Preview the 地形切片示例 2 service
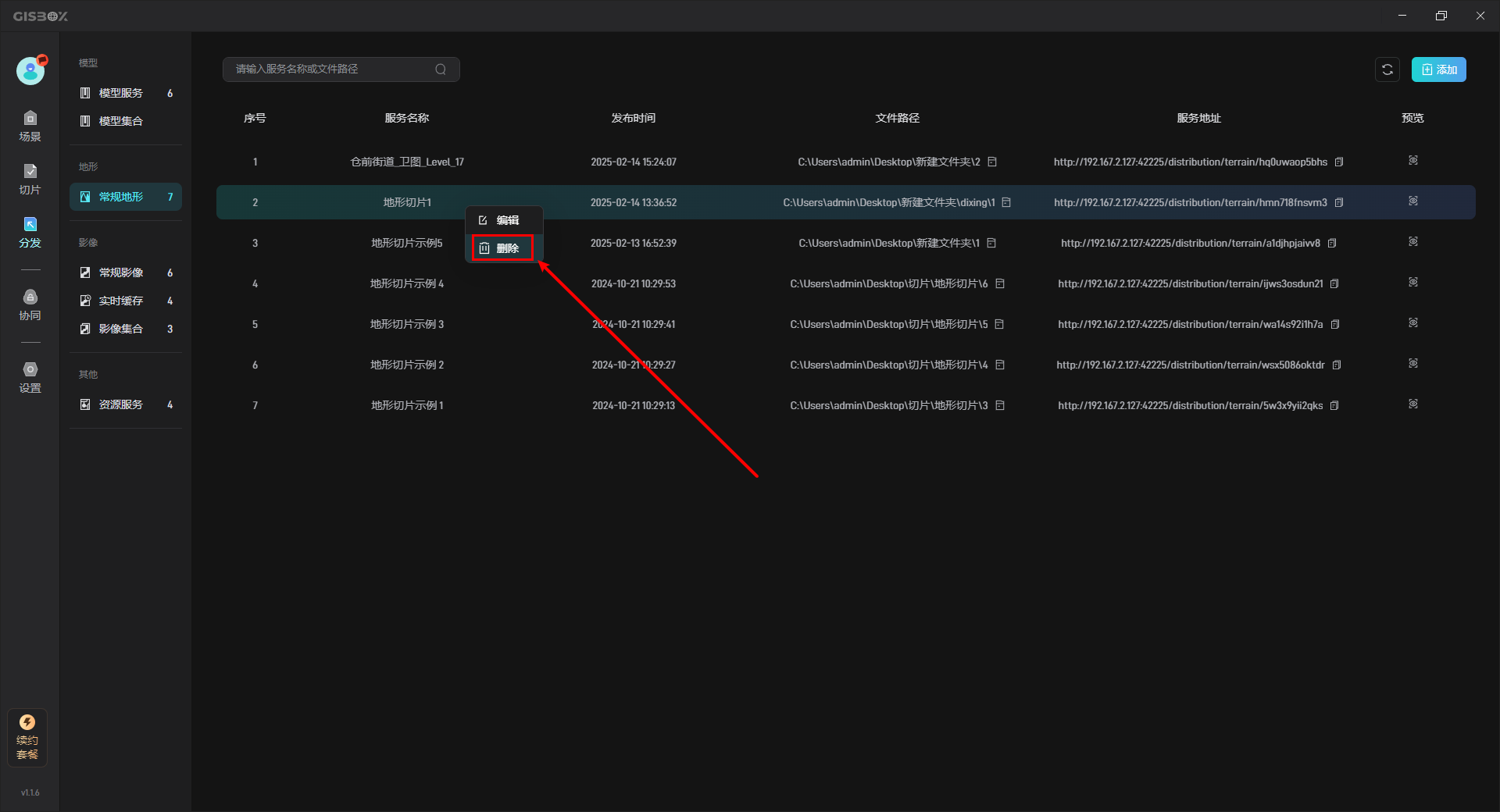 click(1413, 363)
